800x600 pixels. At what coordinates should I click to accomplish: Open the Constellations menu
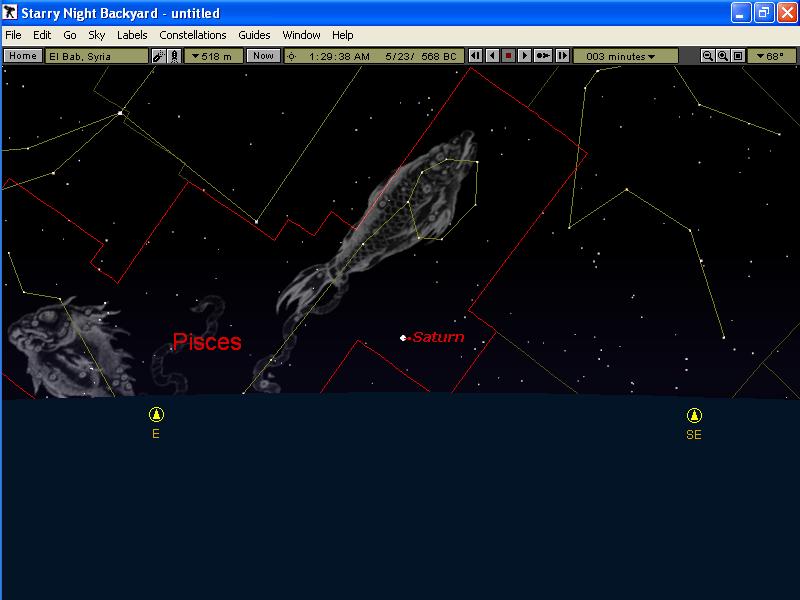coord(193,35)
